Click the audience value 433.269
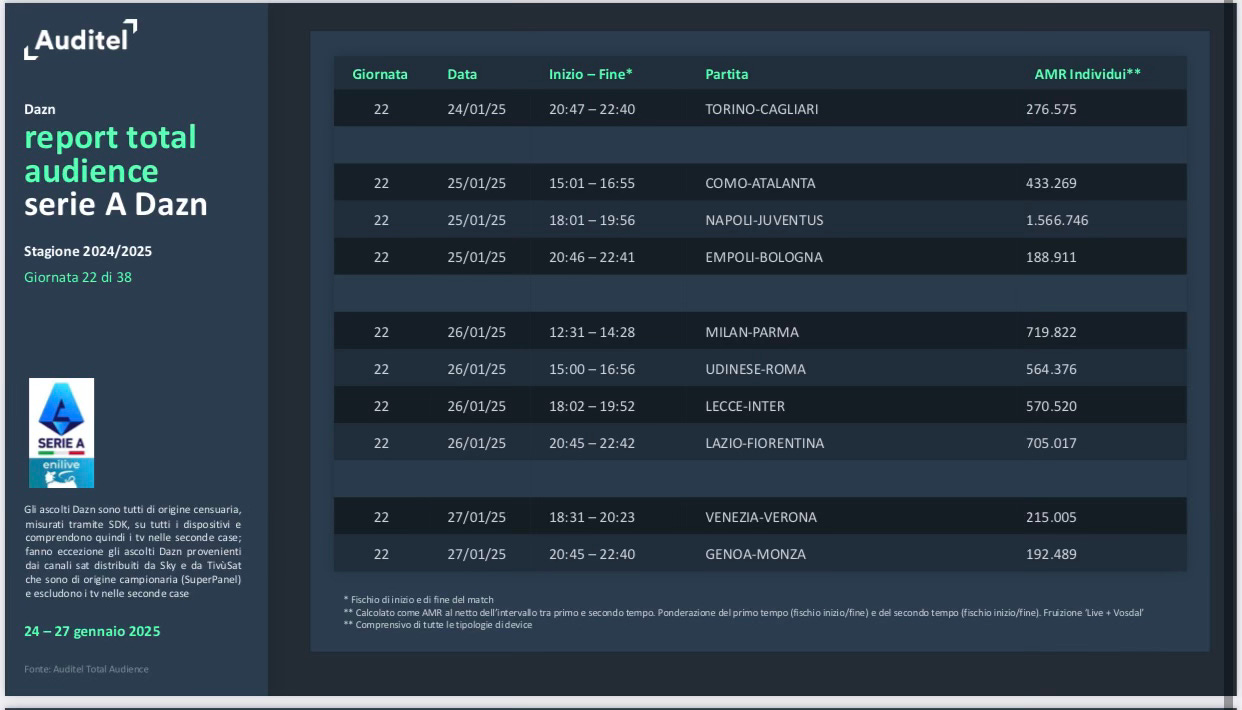The width and height of the screenshot is (1242, 710). click(x=1051, y=183)
